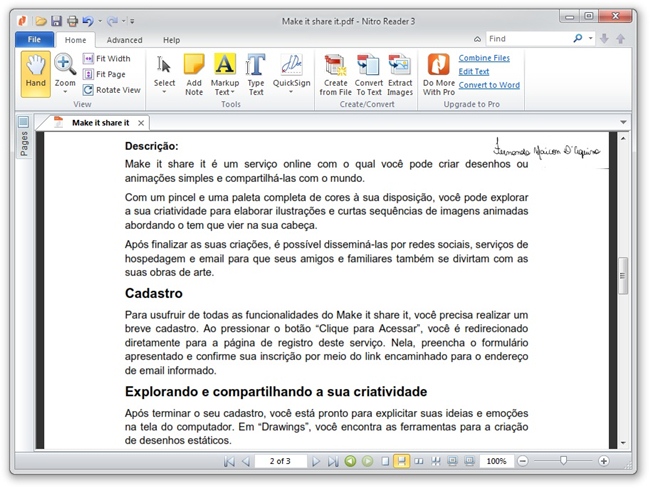The height and width of the screenshot is (488, 650).
Task: Click the zoom in plus button
Action: [604, 461]
